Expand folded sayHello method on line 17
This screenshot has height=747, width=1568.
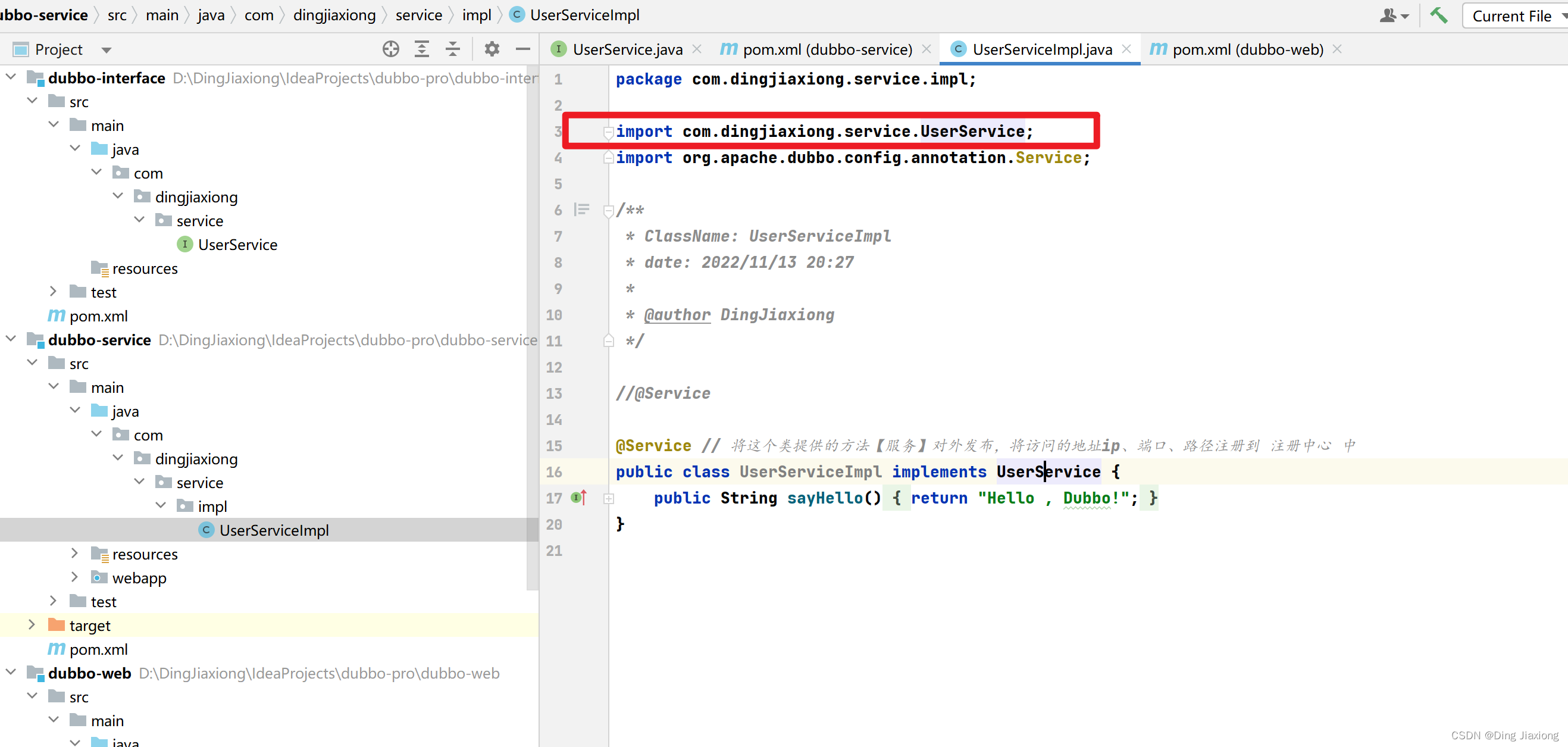608,499
